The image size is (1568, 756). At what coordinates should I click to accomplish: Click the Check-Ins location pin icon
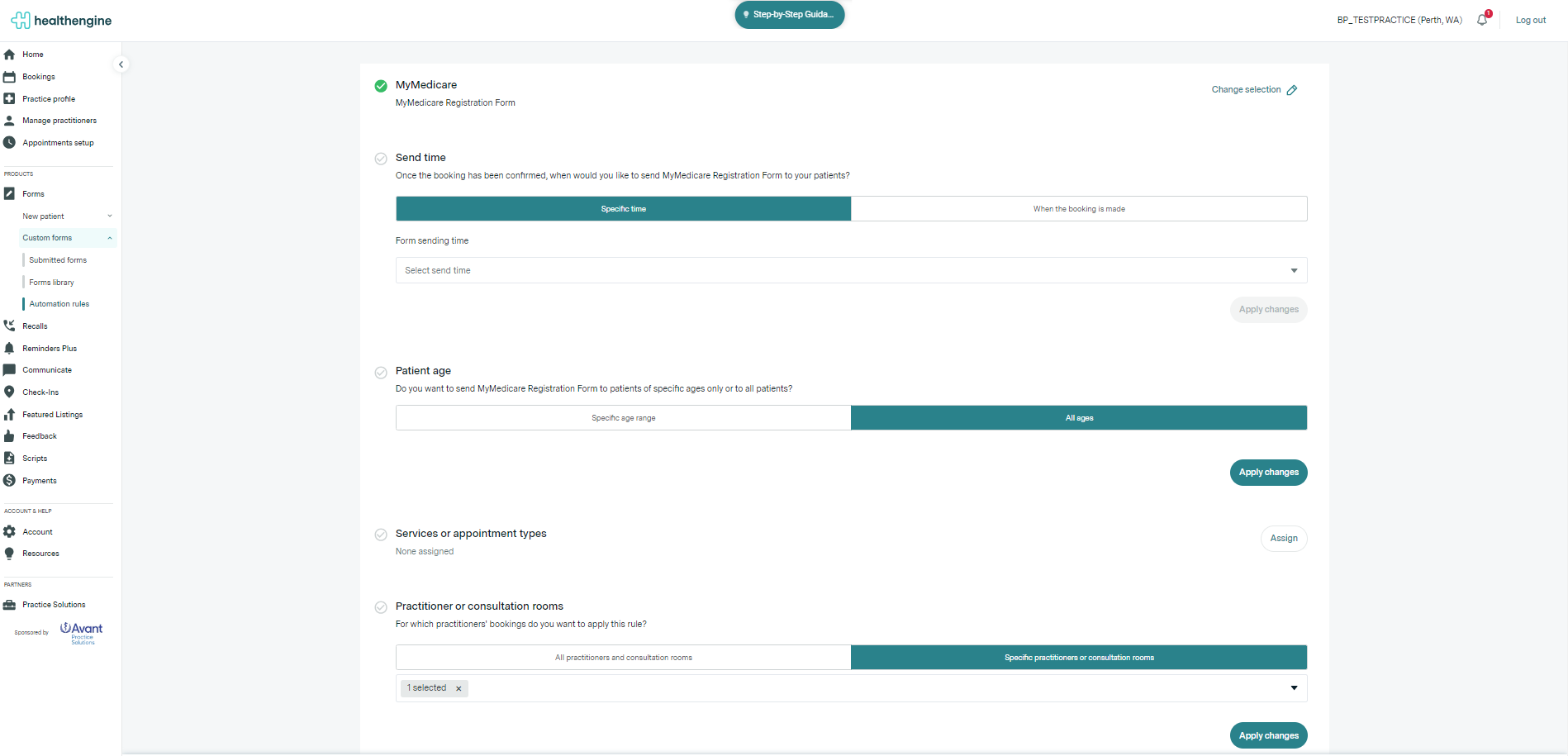(x=10, y=392)
